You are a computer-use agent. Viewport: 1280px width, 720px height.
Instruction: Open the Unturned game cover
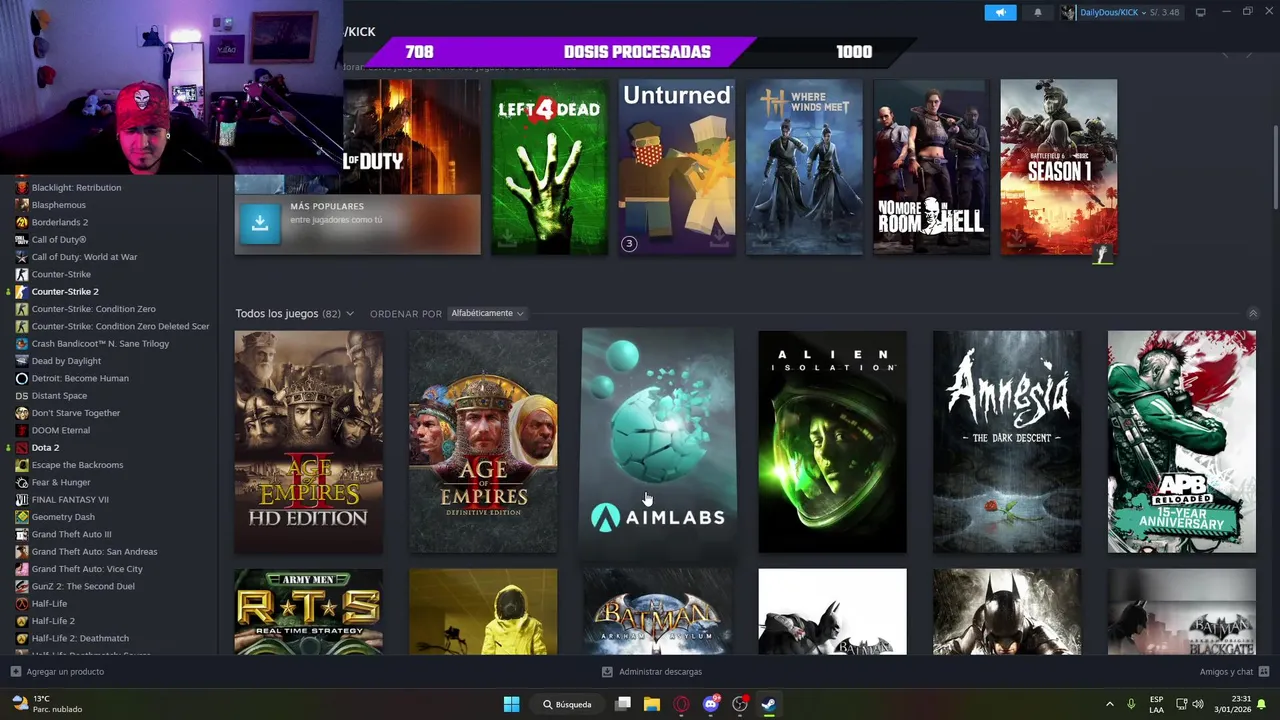676,167
